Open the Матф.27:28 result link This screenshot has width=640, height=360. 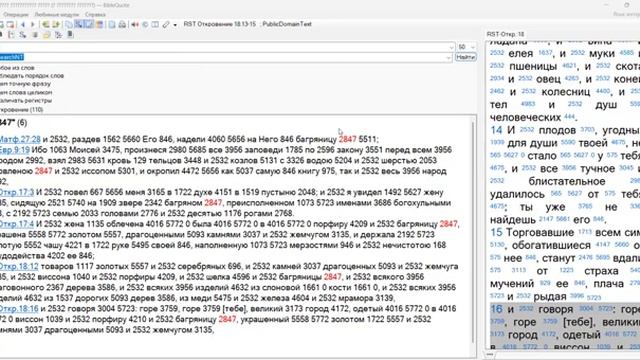20,139
